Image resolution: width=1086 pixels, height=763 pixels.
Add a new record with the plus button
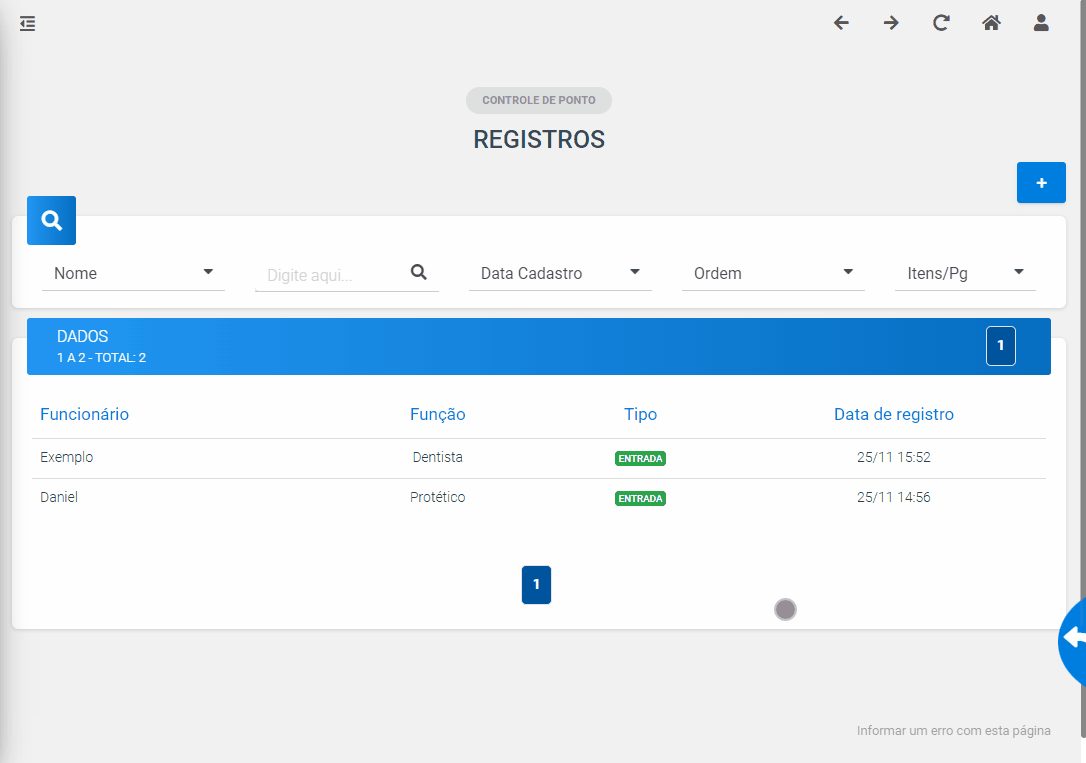point(1041,183)
